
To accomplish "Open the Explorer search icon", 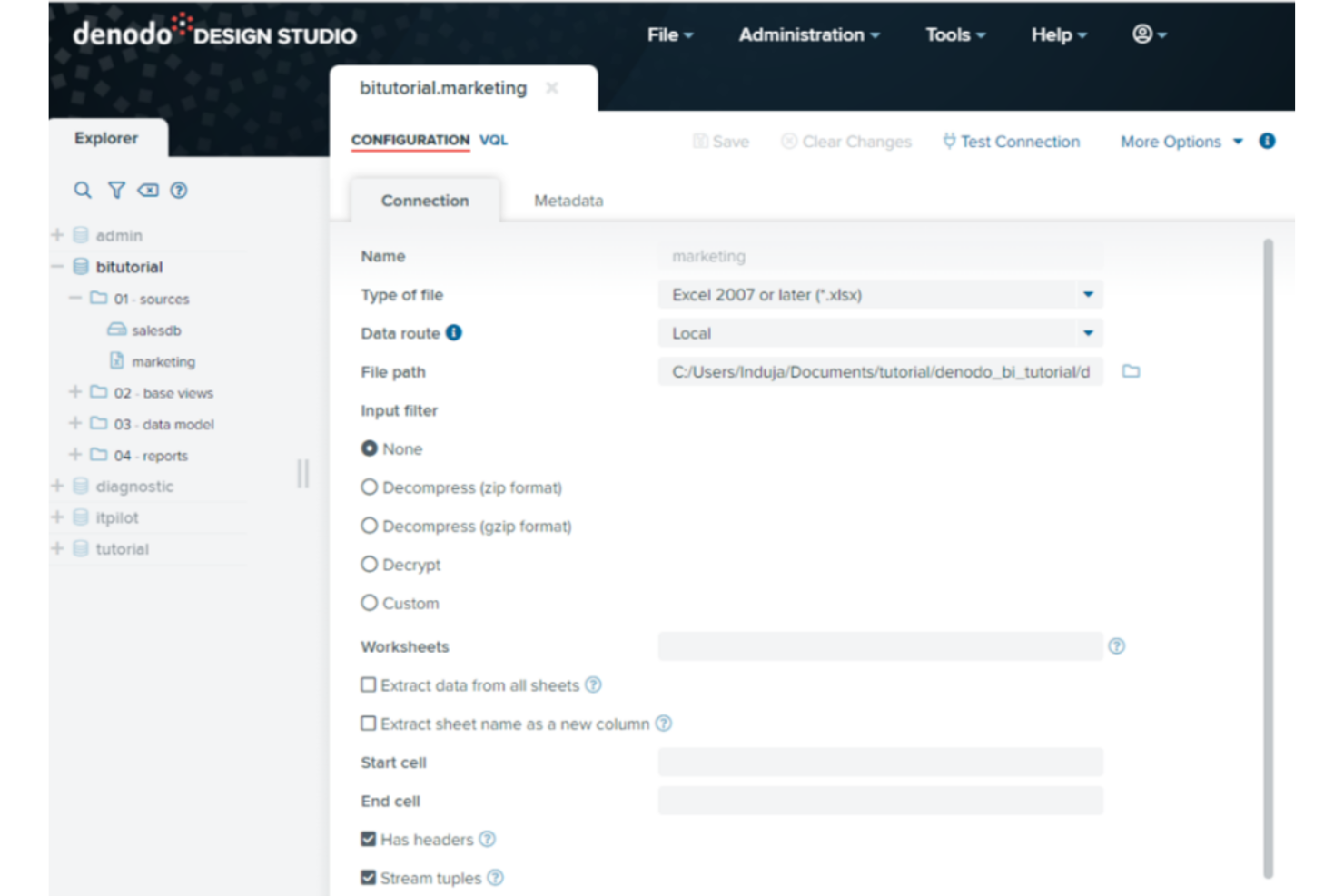I will pyautogui.click(x=83, y=191).
